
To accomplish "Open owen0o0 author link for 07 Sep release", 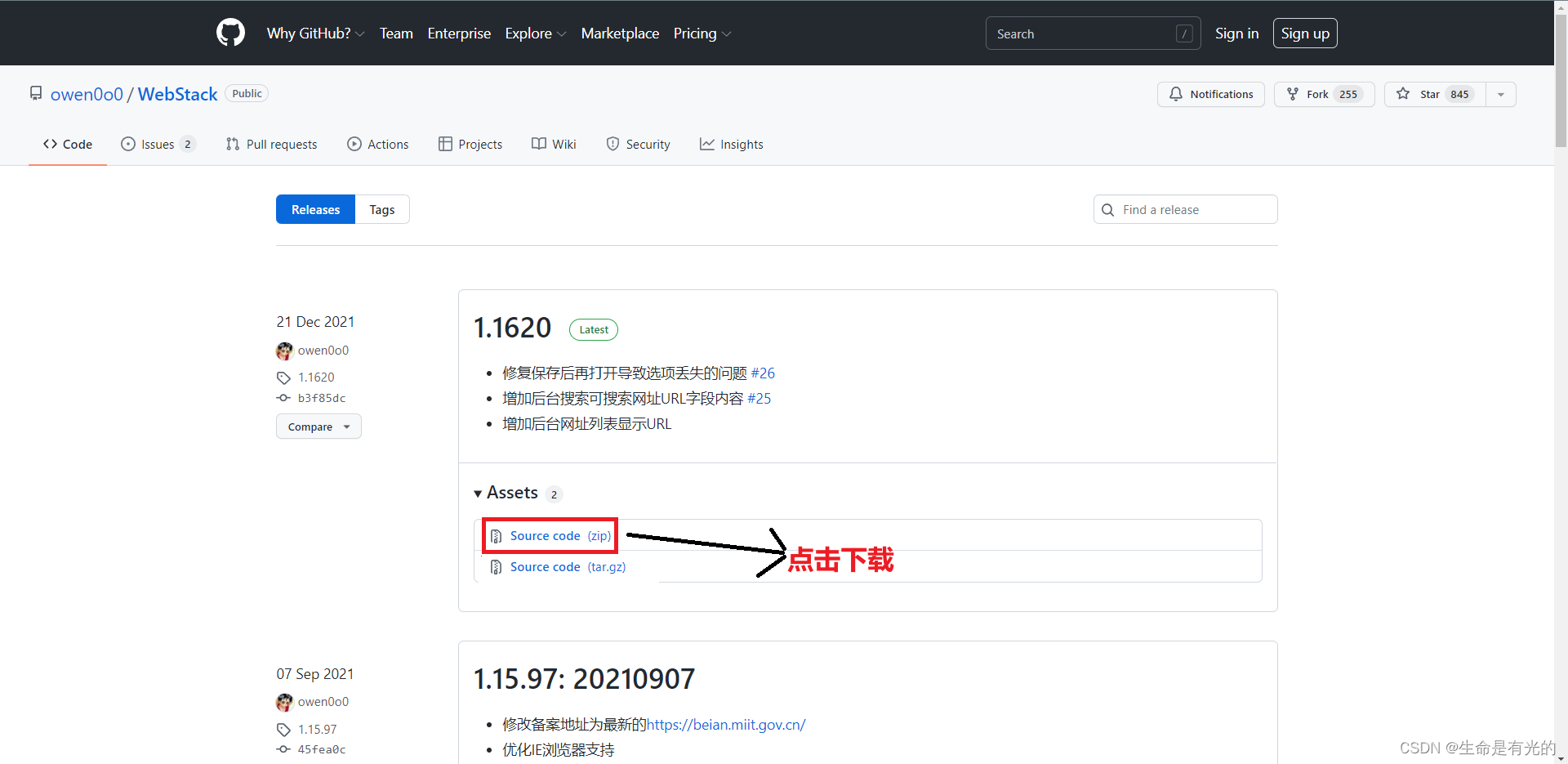I will click(323, 702).
